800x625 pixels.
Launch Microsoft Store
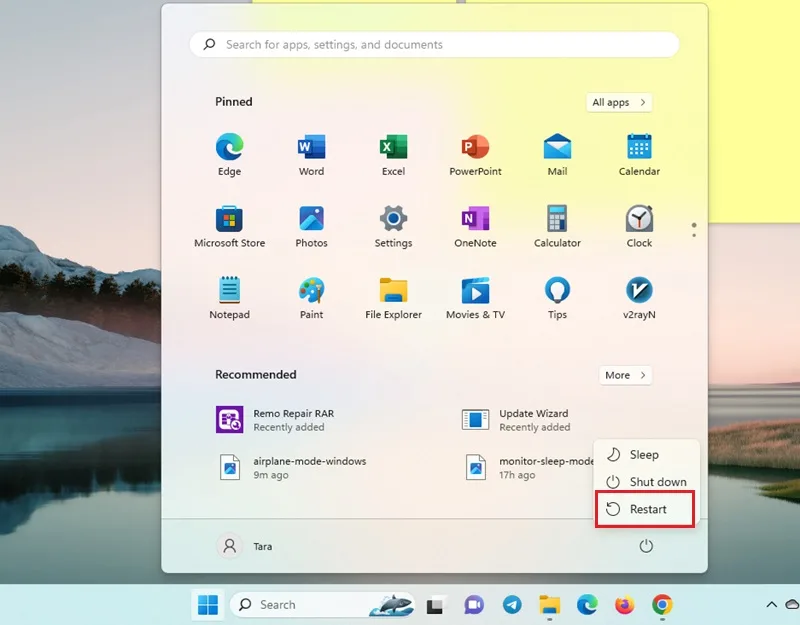point(230,227)
